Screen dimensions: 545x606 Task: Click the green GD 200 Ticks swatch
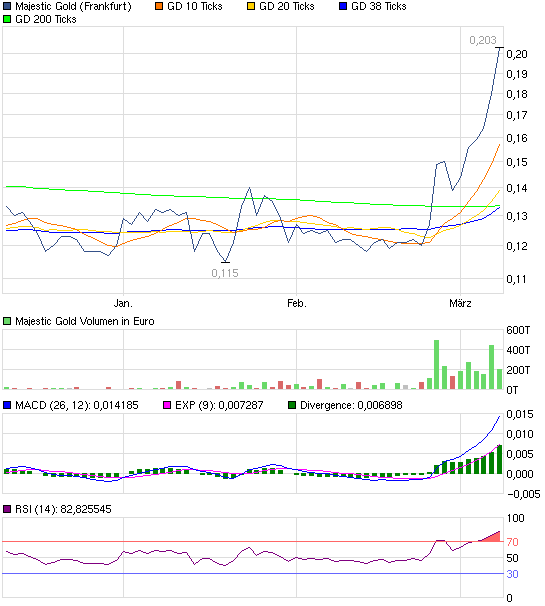tap(7, 19)
